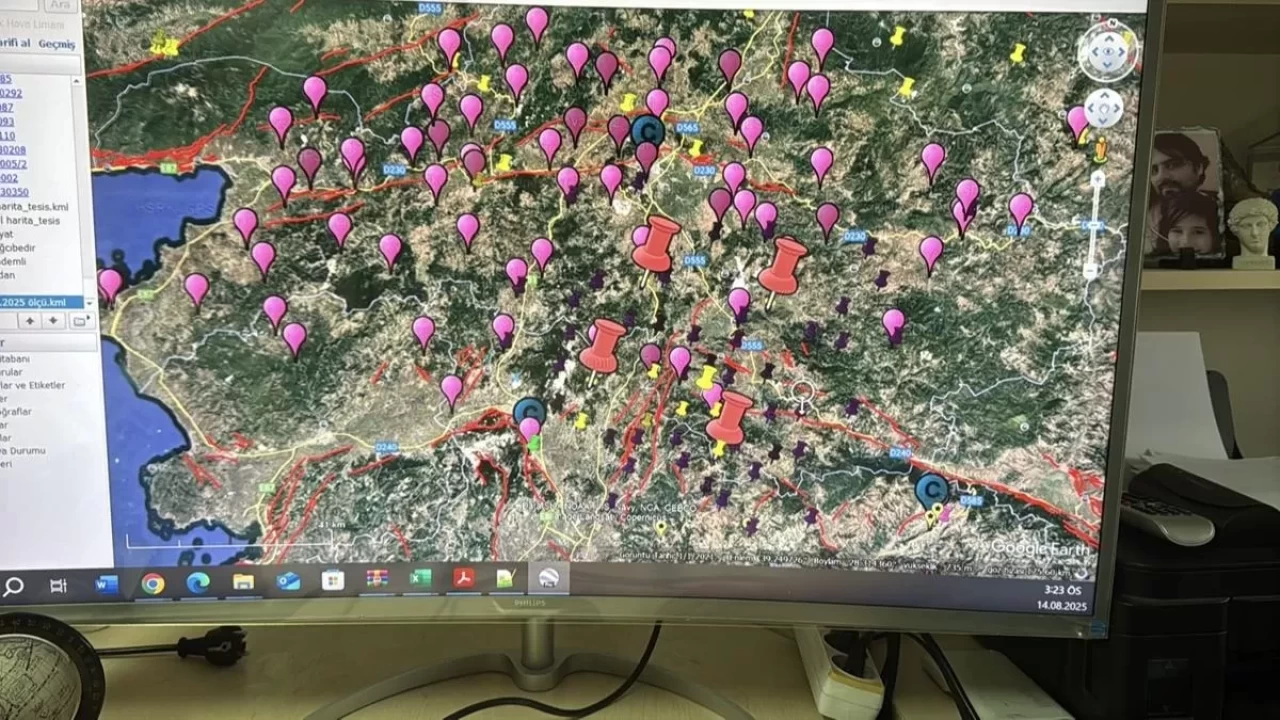Click the Geçmiş link in search panel

[x=56, y=44]
